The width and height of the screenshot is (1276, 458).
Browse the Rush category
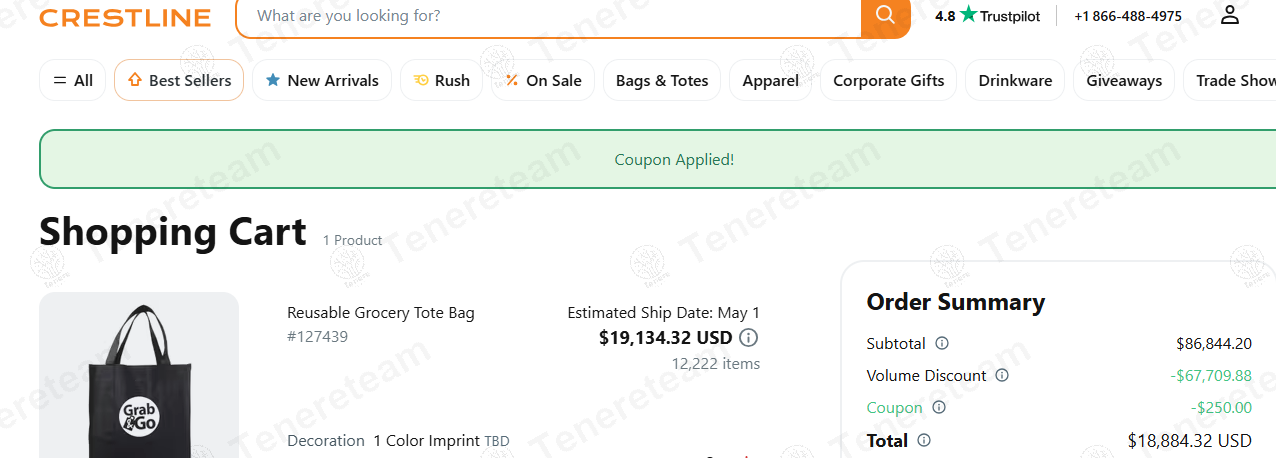[x=441, y=81]
